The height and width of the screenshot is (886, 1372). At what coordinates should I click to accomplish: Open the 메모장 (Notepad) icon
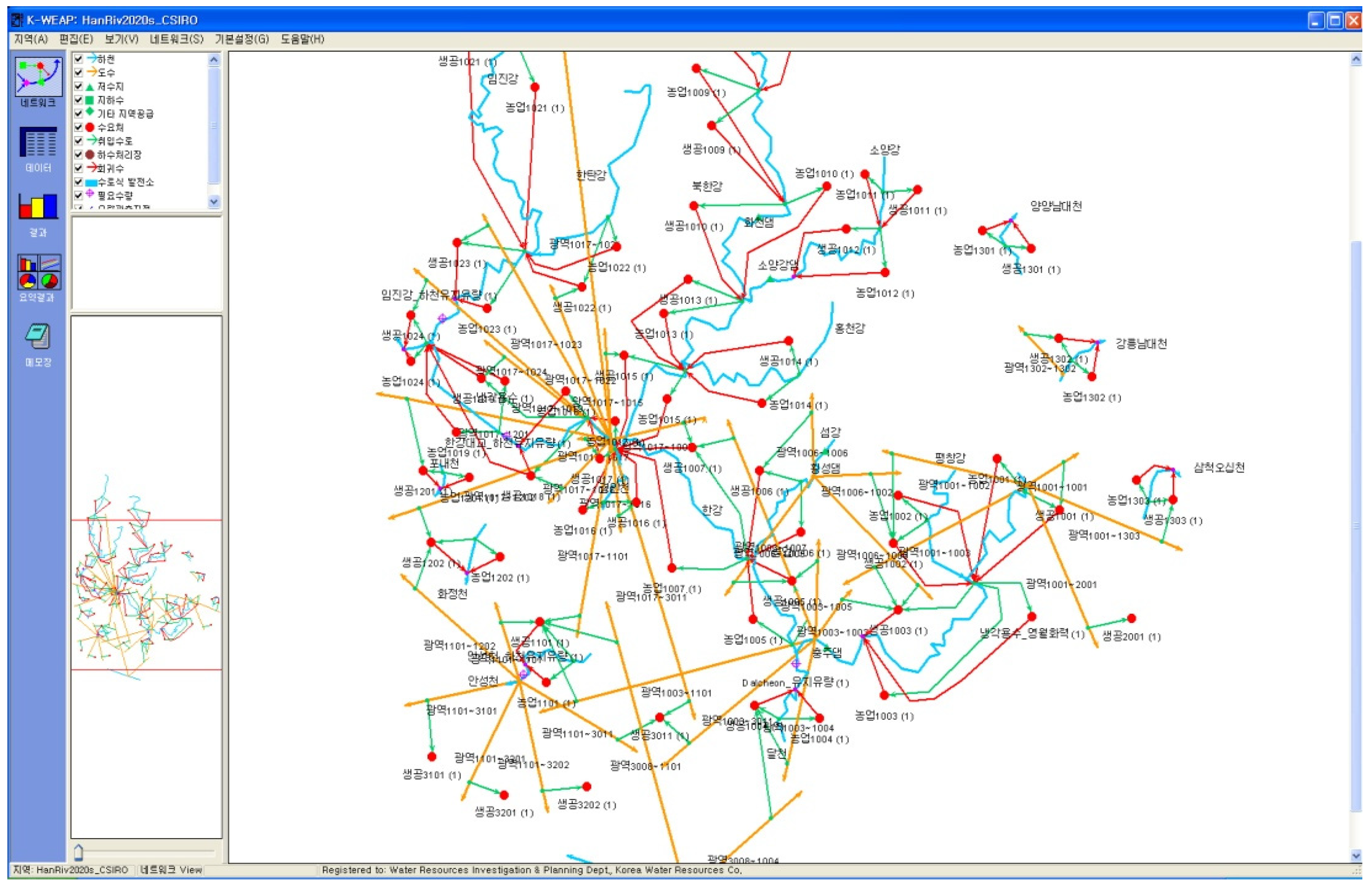(38, 336)
